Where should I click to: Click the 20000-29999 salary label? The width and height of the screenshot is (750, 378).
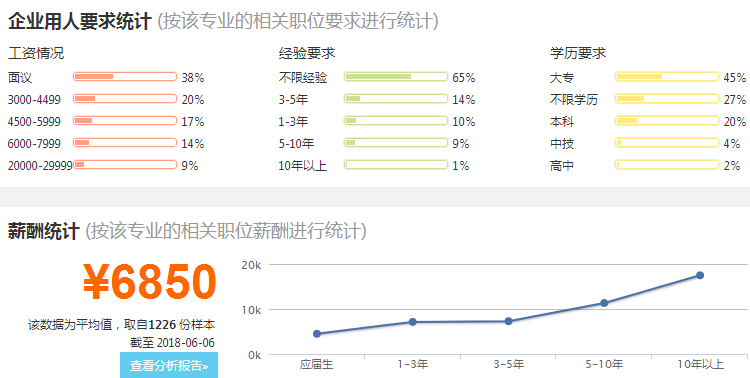[40, 166]
